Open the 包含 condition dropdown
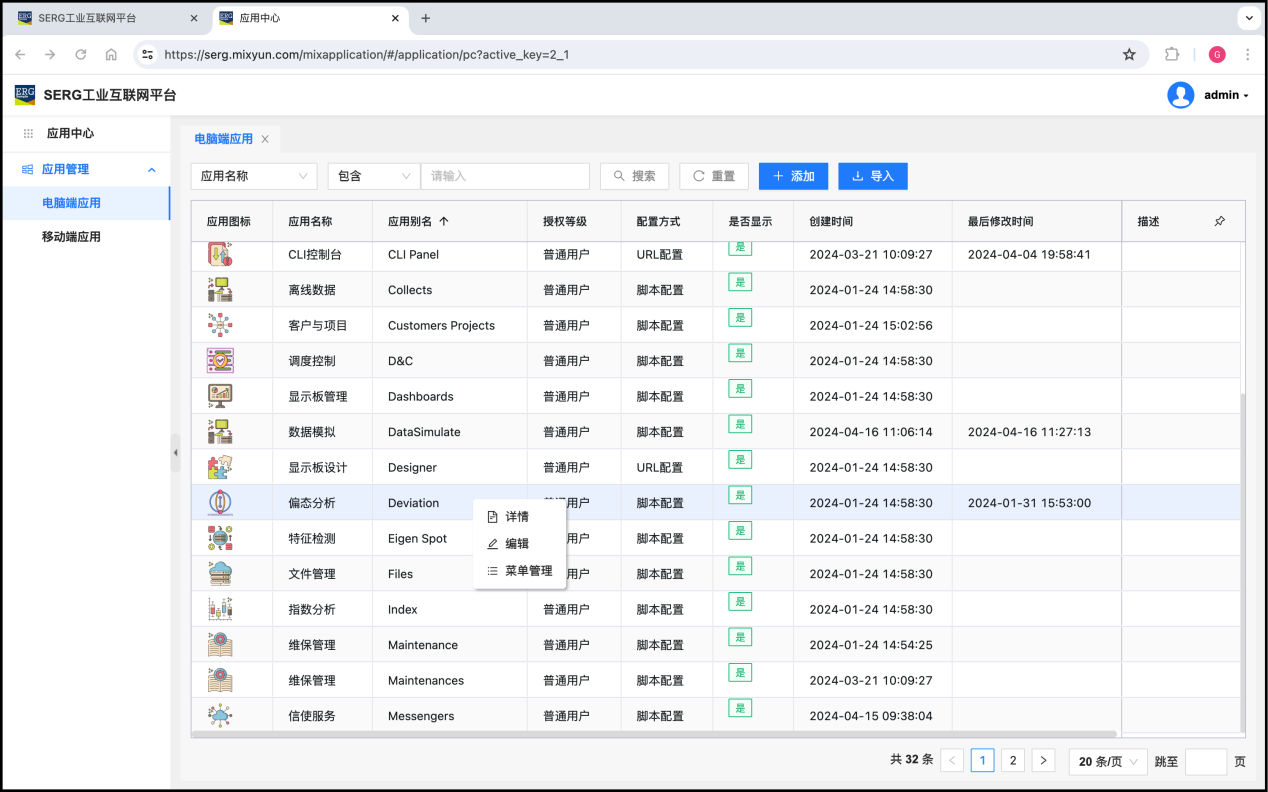 point(374,176)
